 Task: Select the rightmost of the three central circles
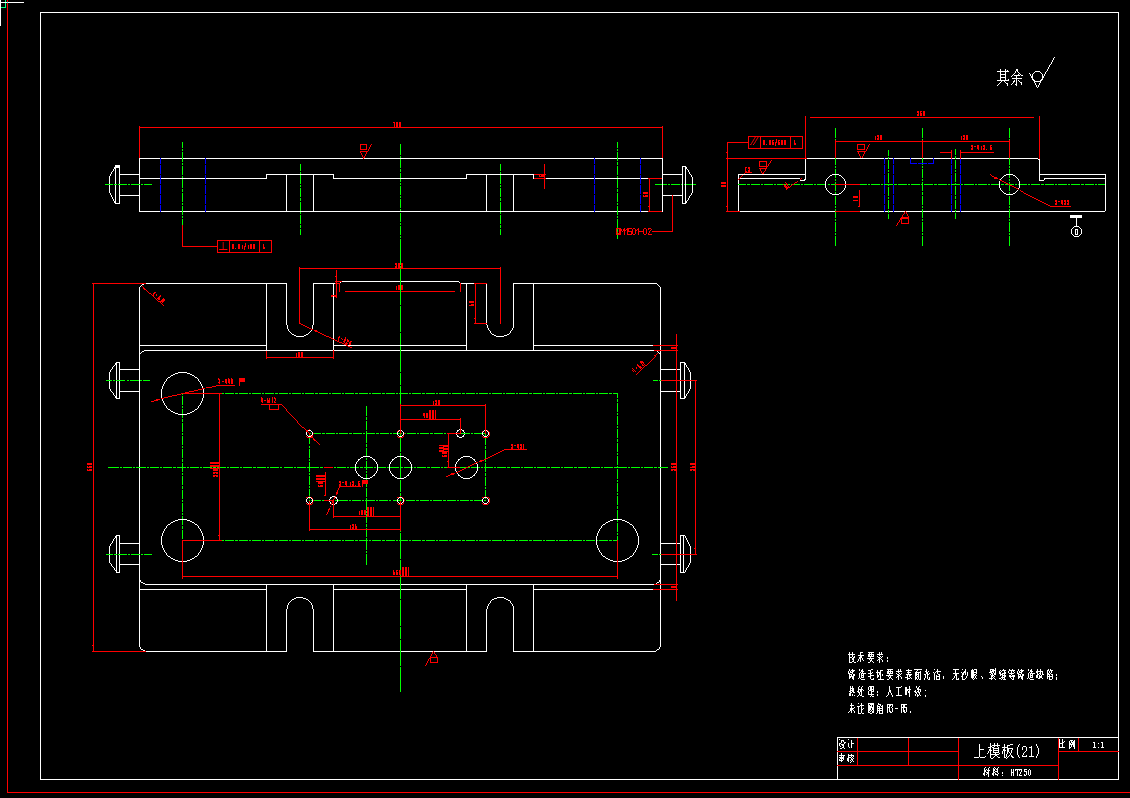(x=467, y=467)
